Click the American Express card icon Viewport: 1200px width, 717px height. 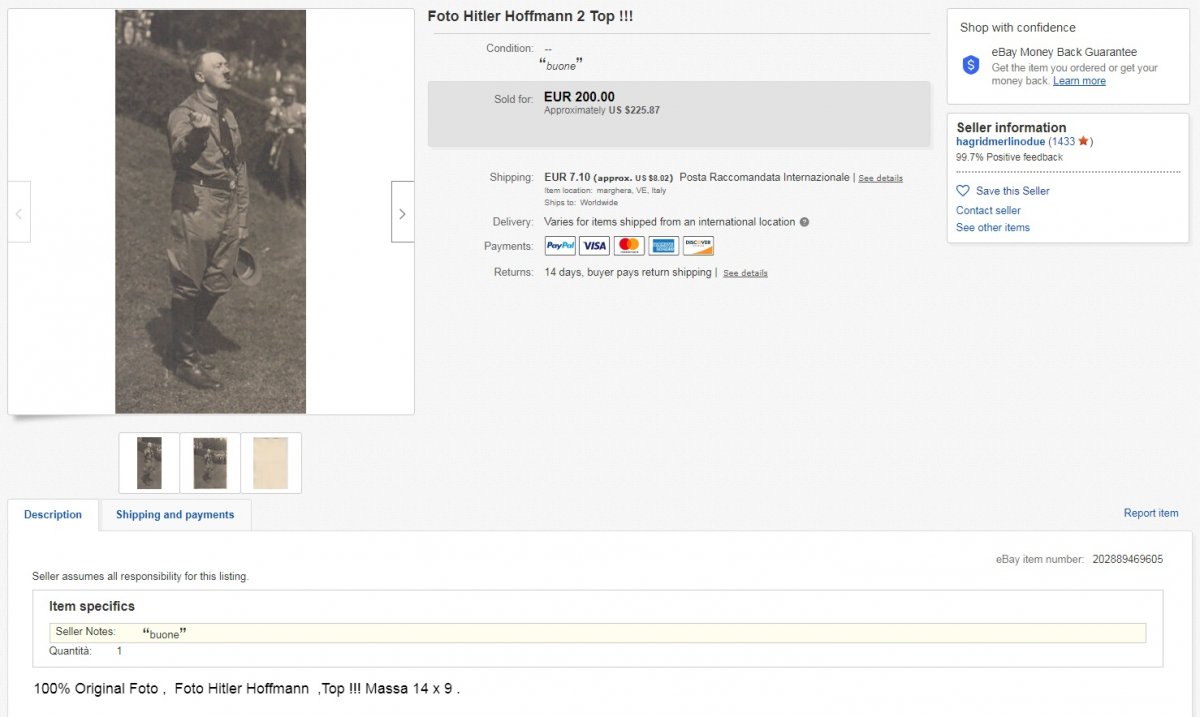point(663,246)
